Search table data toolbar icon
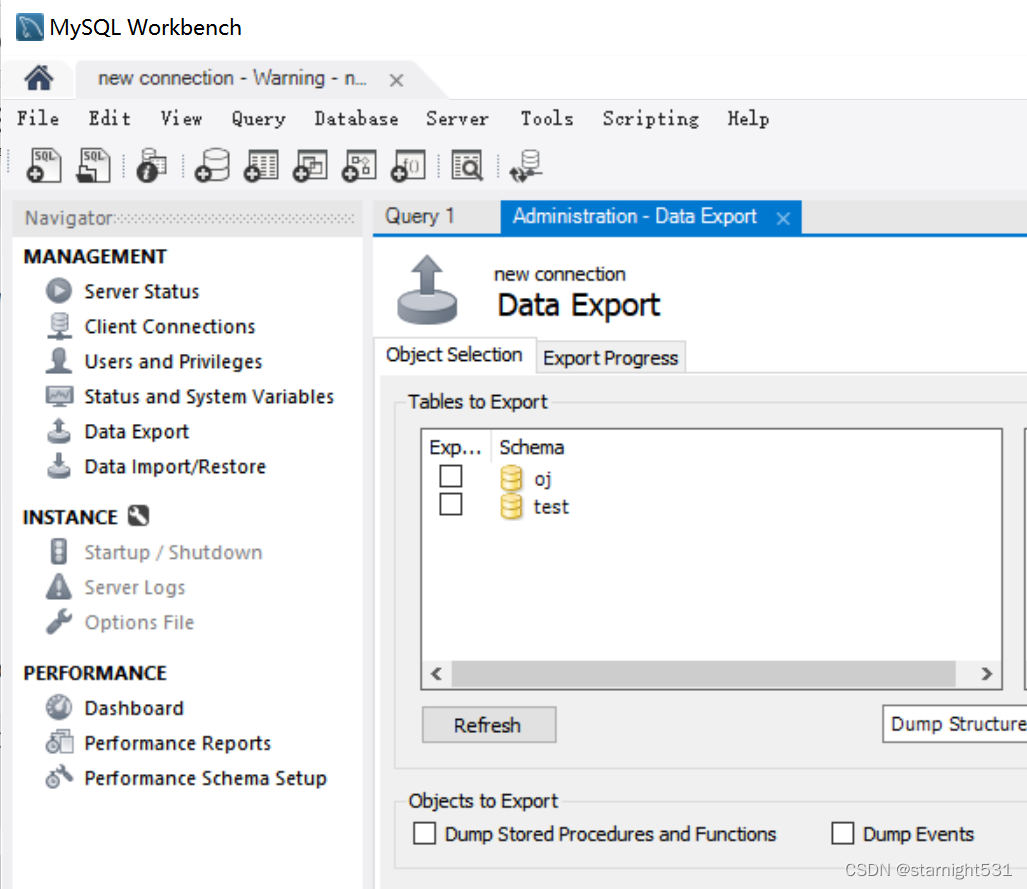This screenshot has height=889, width=1027. (x=467, y=165)
